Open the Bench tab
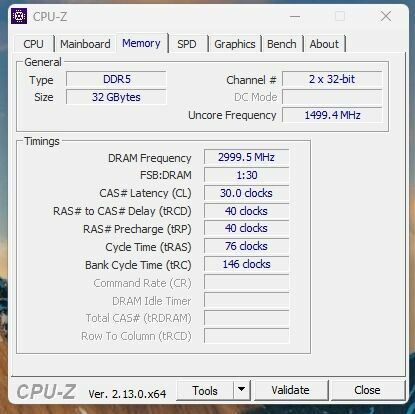Viewport: 415px width, 414px height. (282, 44)
